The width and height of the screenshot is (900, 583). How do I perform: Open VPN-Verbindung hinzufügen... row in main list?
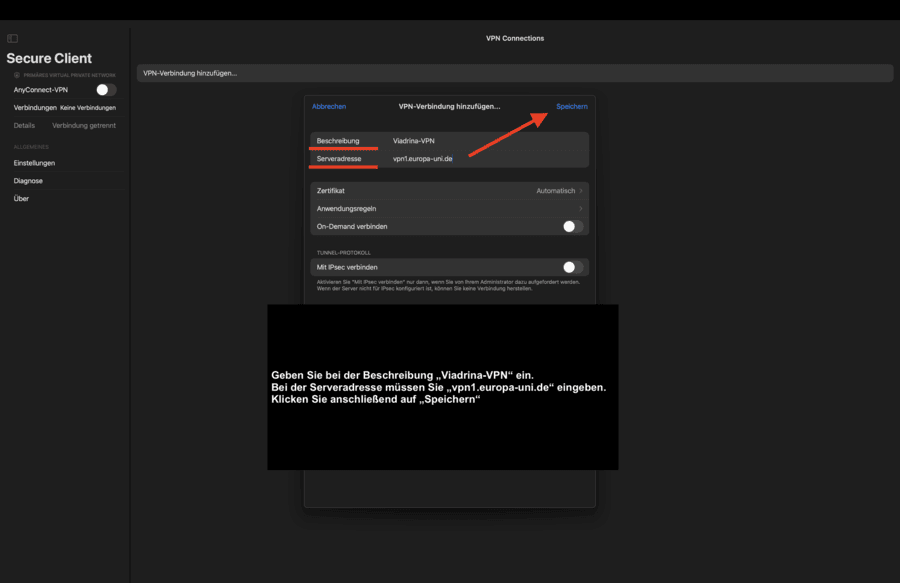point(515,73)
